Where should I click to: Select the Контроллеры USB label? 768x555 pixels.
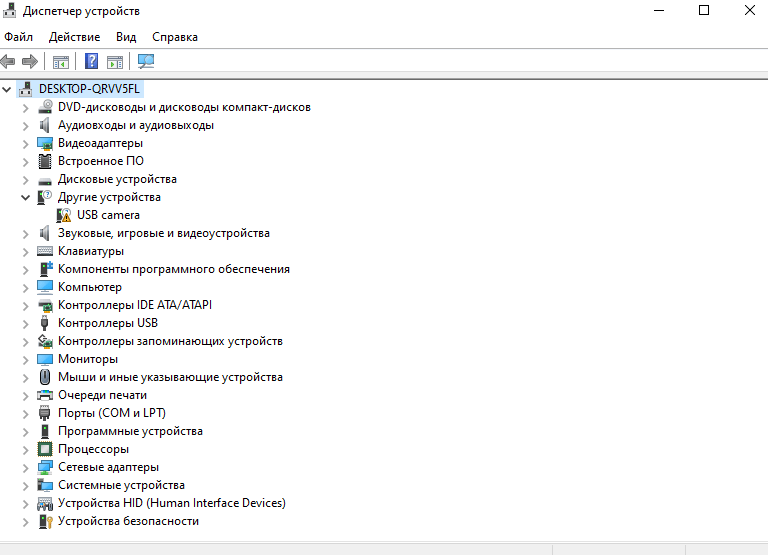tap(108, 323)
